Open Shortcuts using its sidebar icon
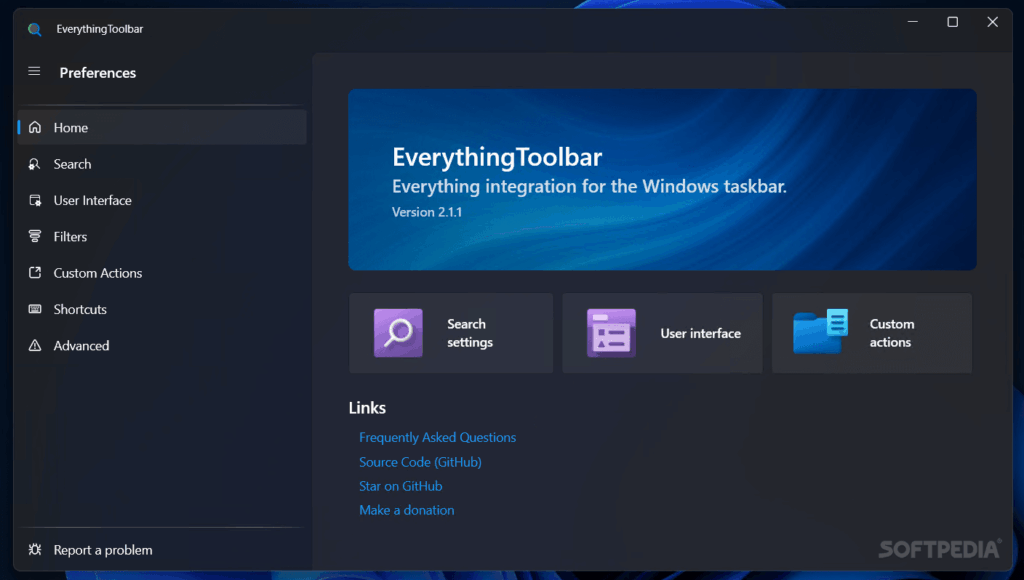This screenshot has height=580, width=1024. [33, 309]
